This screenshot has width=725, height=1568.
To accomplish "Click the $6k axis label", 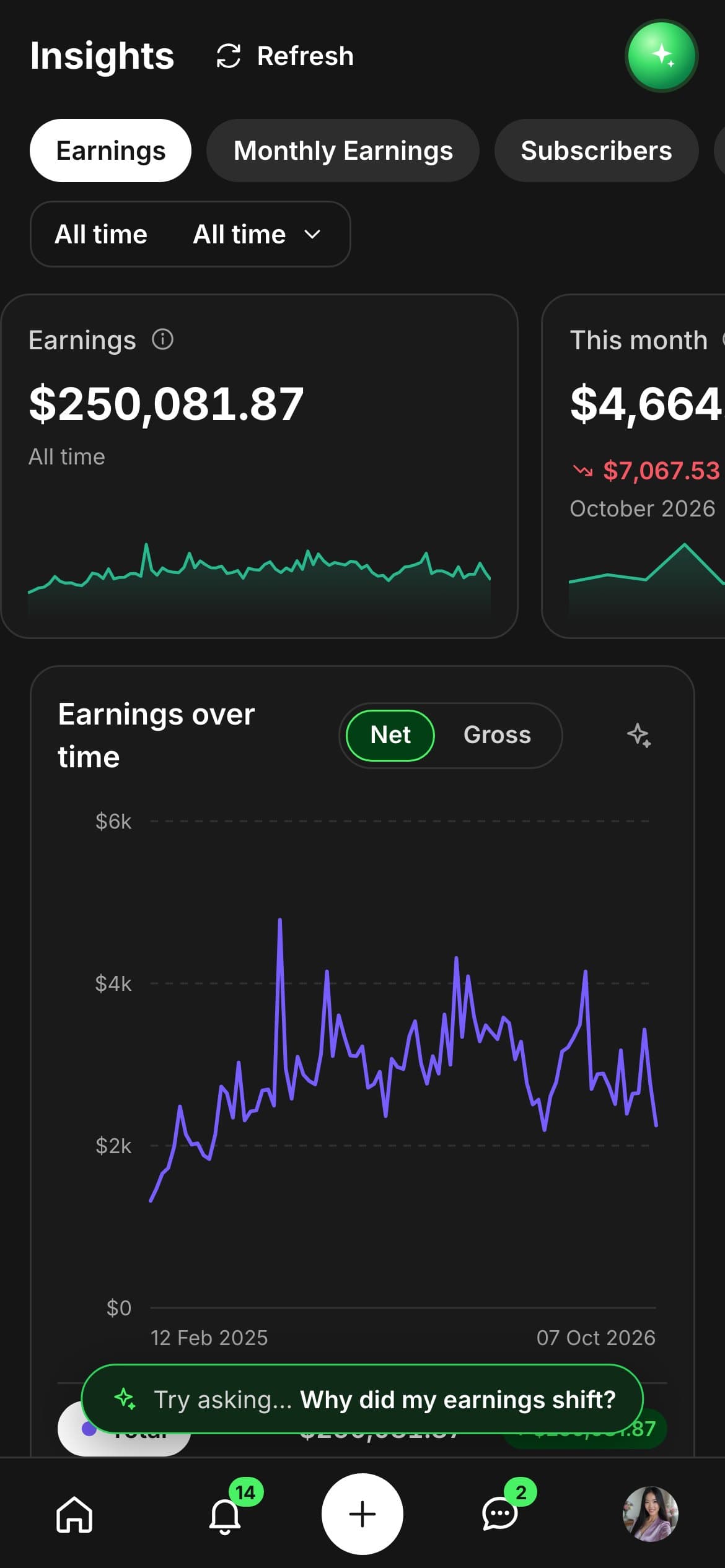I will point(113,821).
